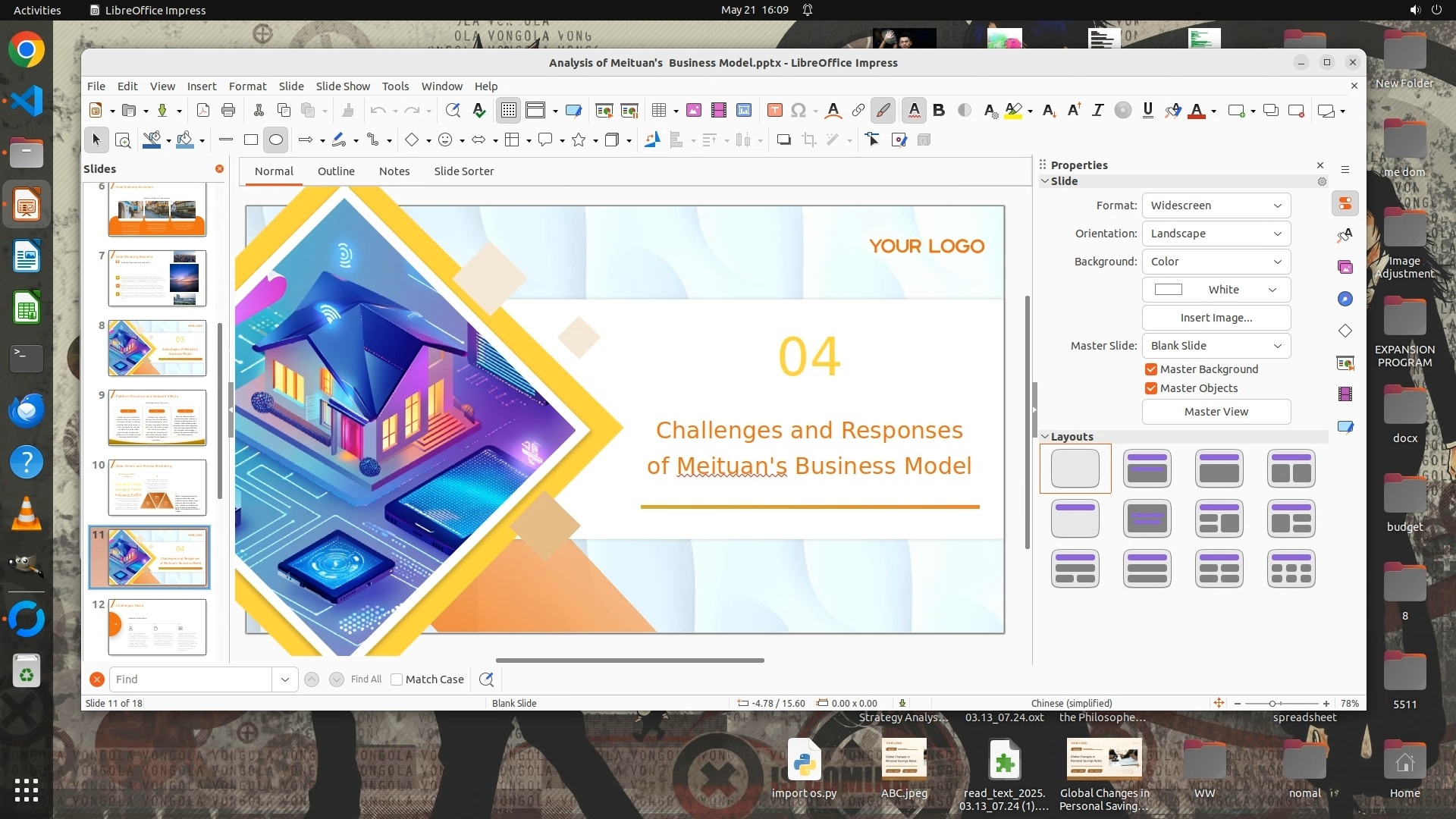Select the Ellipse drawing tool

pos(276,140)
